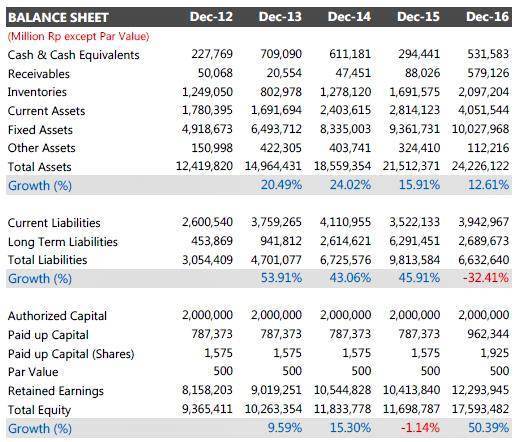Click the negative liabilities growth -32.41%
The height and width of the screenshot is (442, 514).
[486, 278]
